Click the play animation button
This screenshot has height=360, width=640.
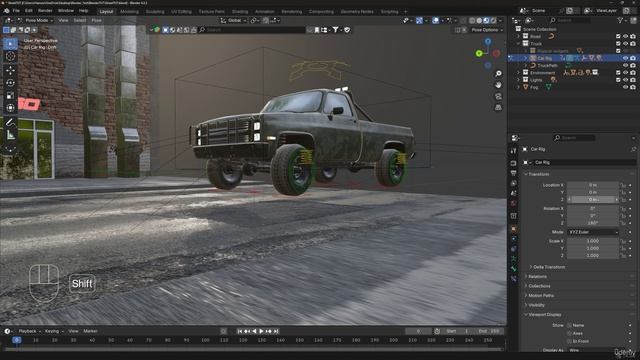pyautogui.click(x=261, y=331)
